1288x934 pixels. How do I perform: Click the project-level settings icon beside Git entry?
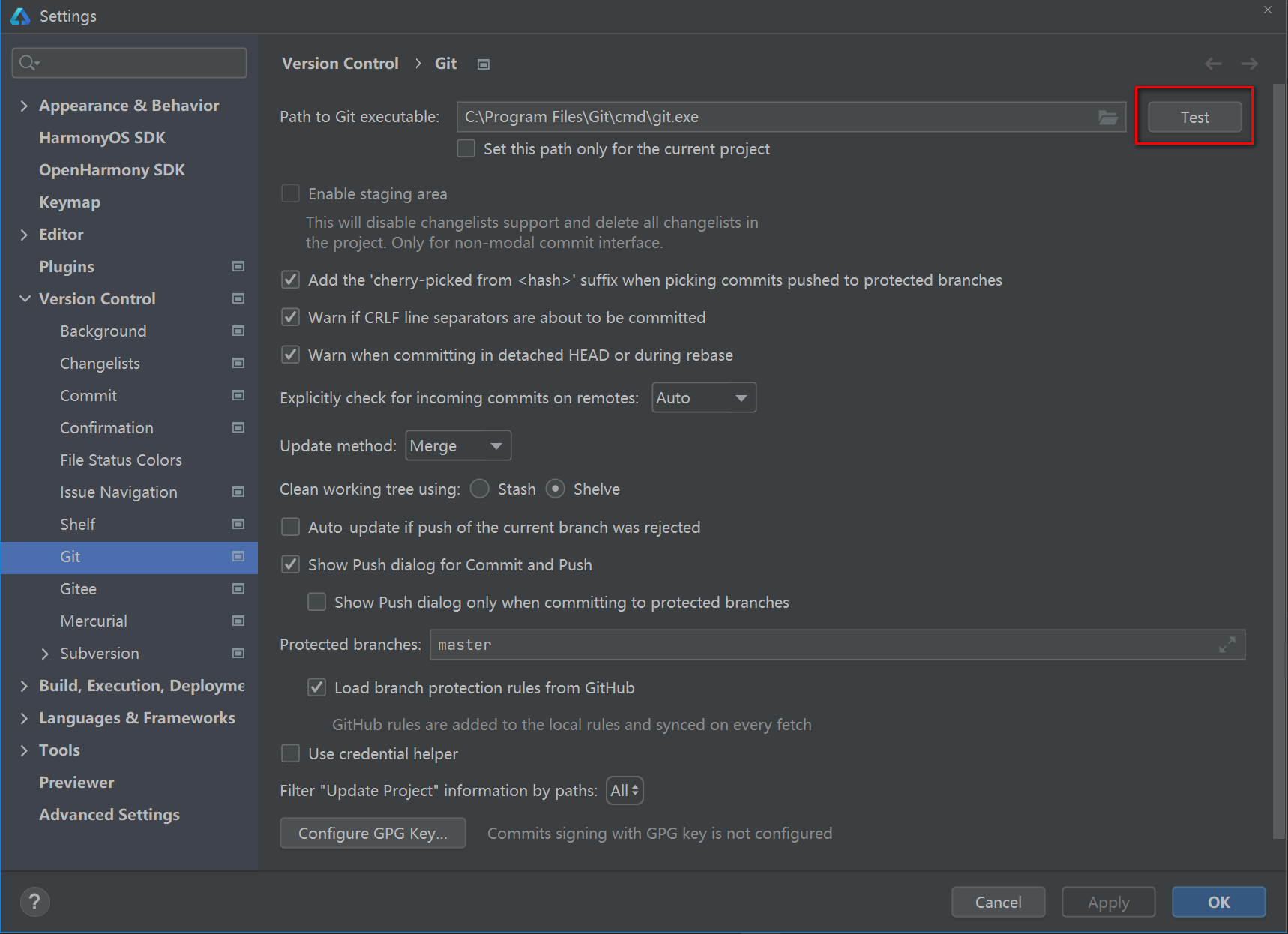click(238, 557)
